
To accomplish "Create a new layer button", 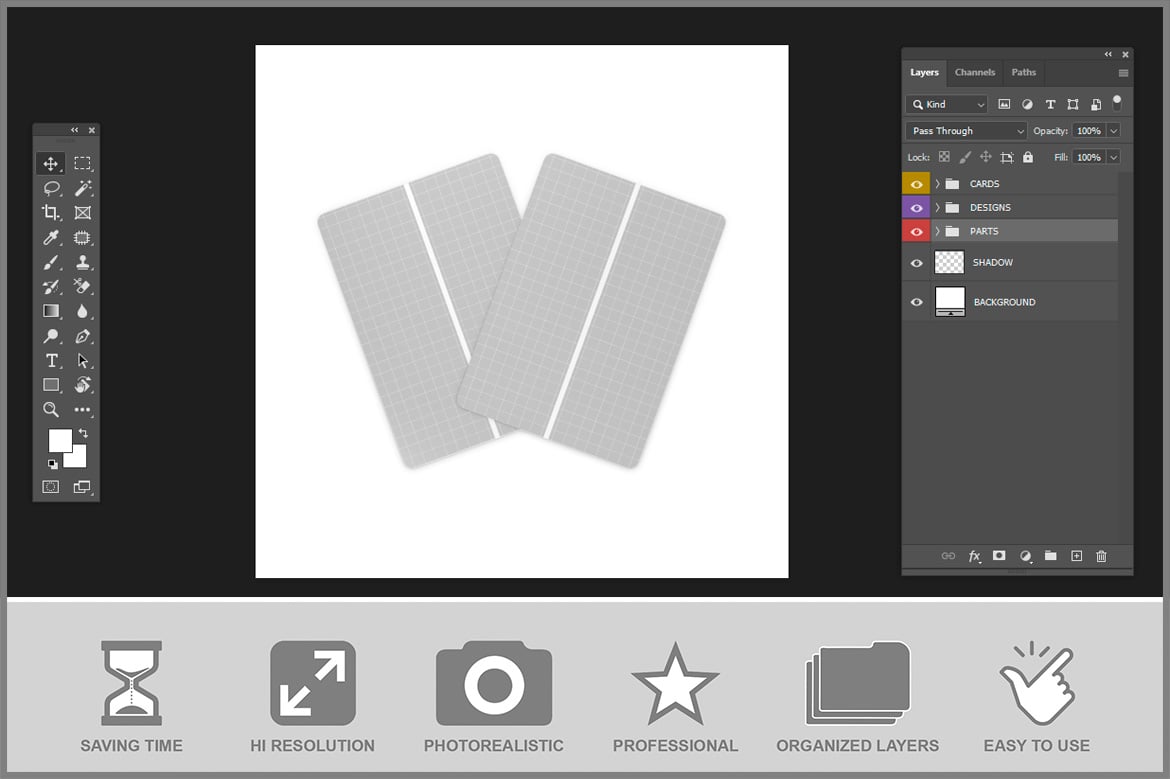I will pyautogui.click(x=1076, y=556).
